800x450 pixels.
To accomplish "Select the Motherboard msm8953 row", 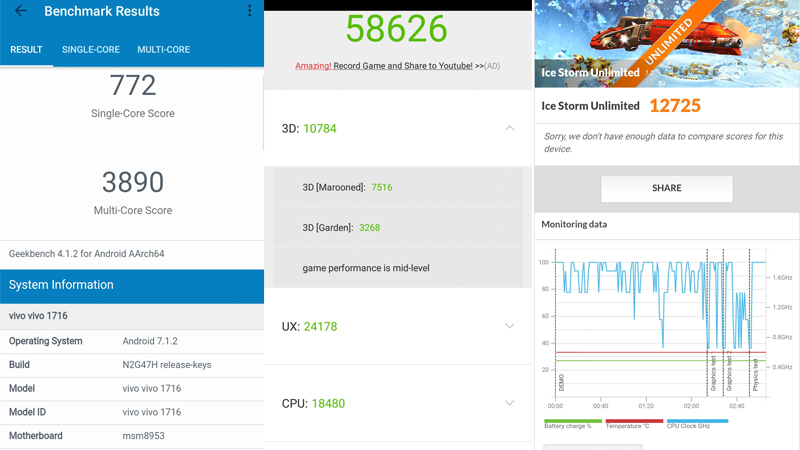I will [132, 436].
